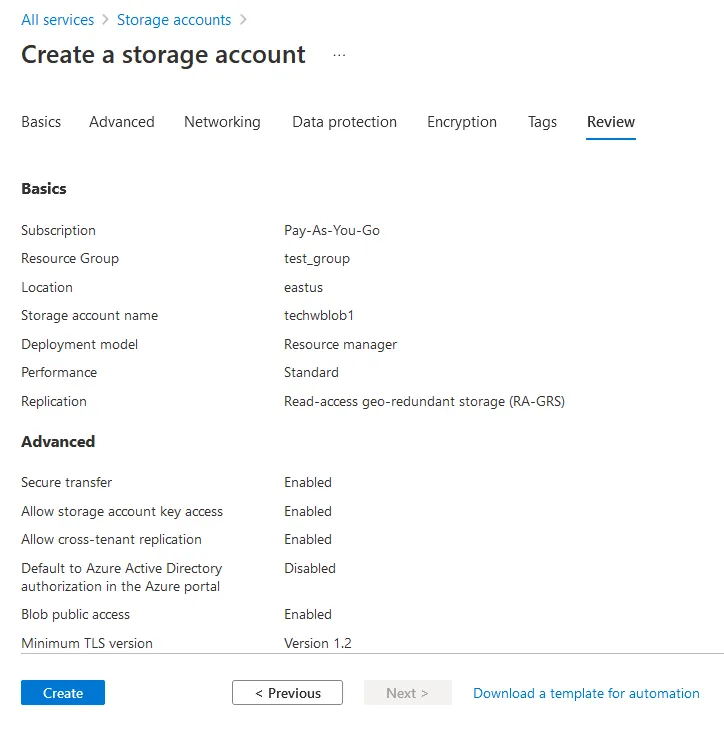The height and width of the screenshot is (737, 724).
Task: Open the Advanced tab
Action: 122,122
